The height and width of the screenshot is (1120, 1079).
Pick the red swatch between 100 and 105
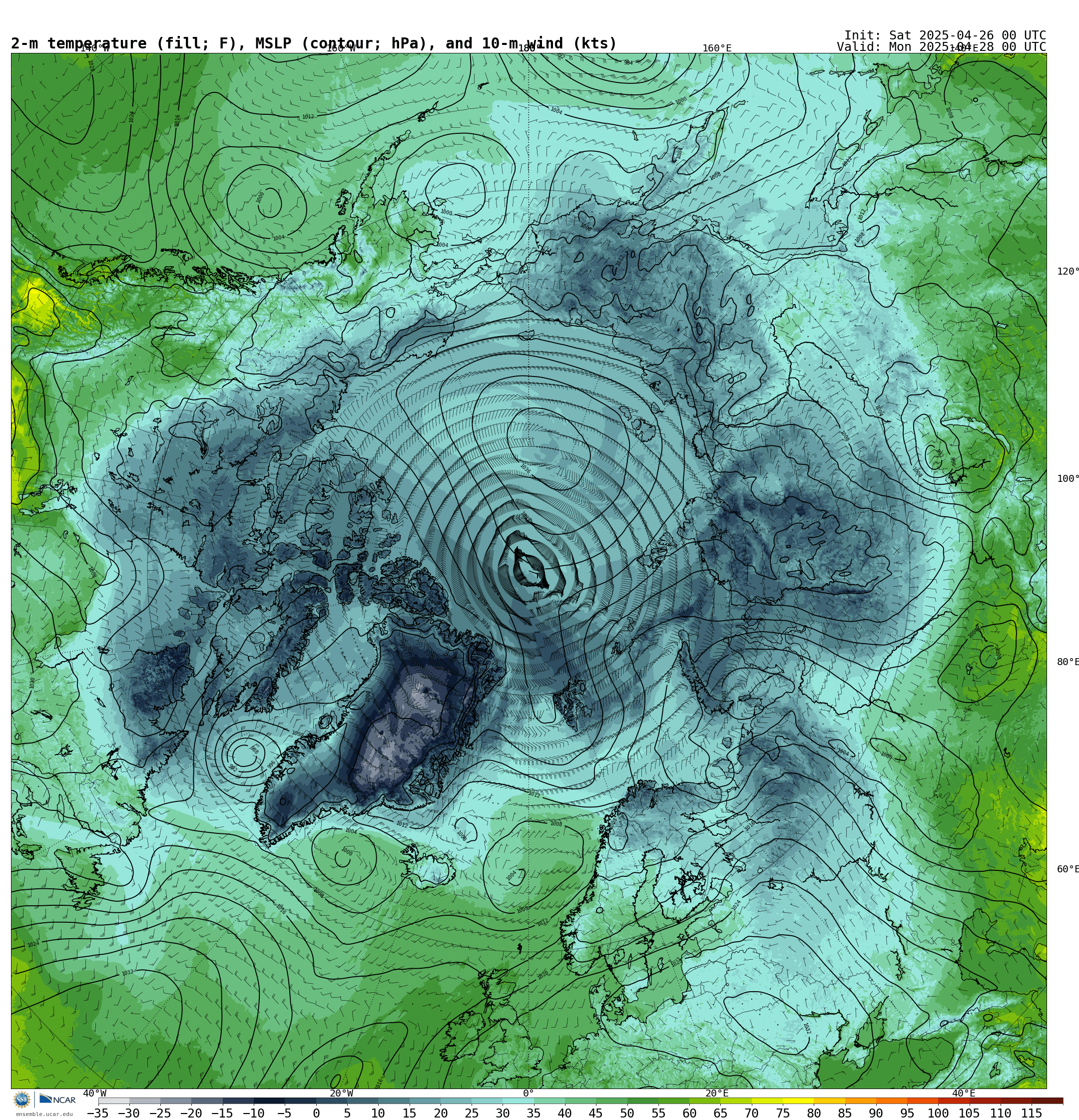[x=954, y=1101]
